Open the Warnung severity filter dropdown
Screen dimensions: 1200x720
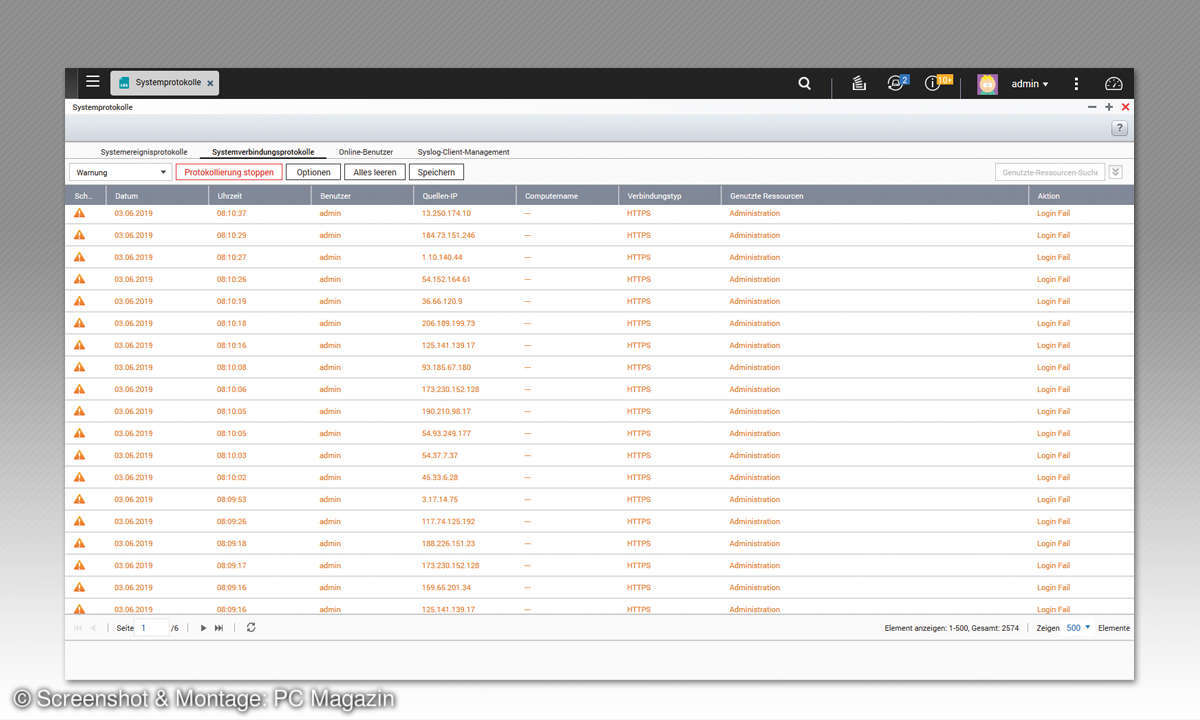(x=120, y=172)
